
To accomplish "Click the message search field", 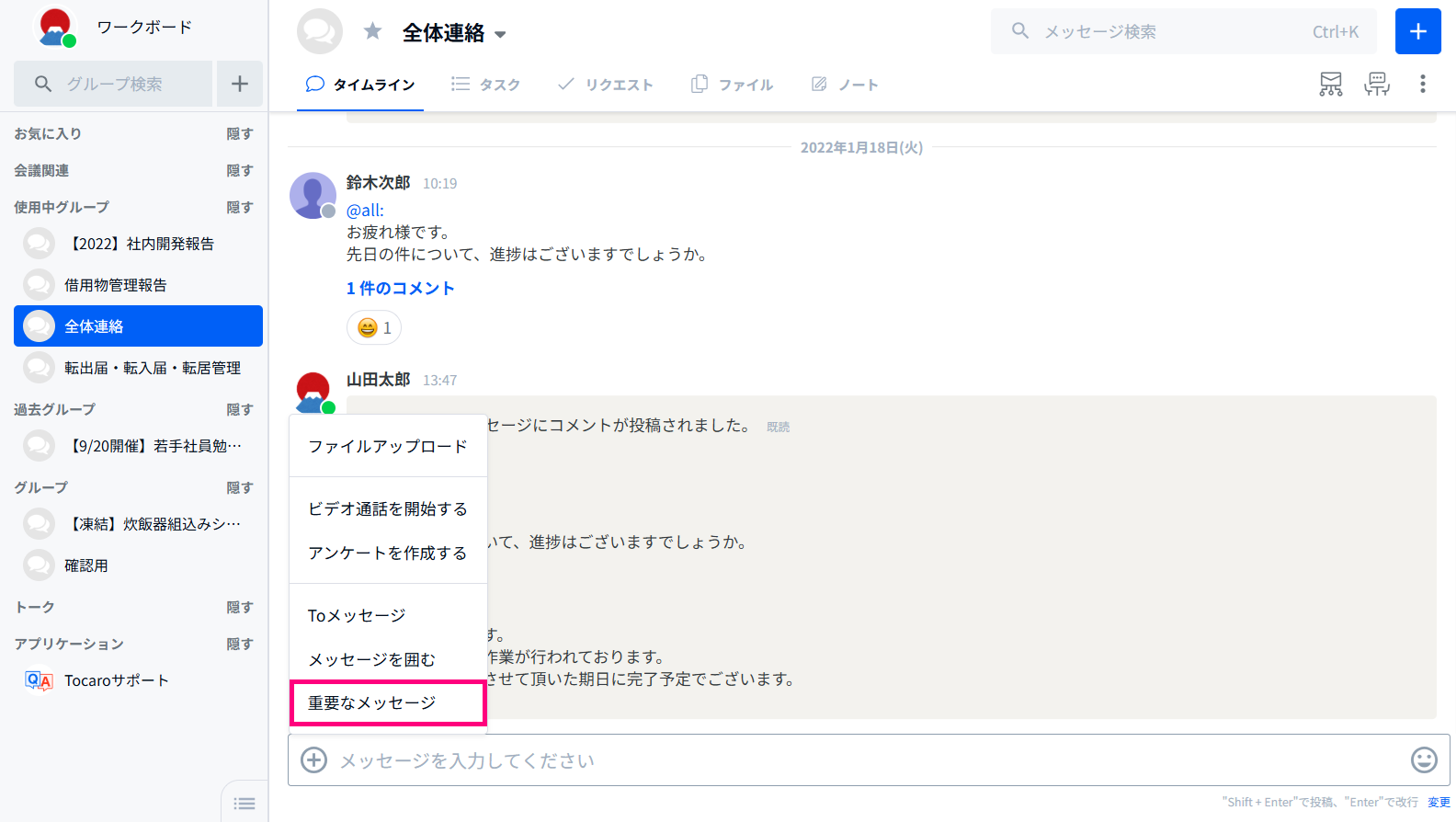I will (x=1184, y=31).
